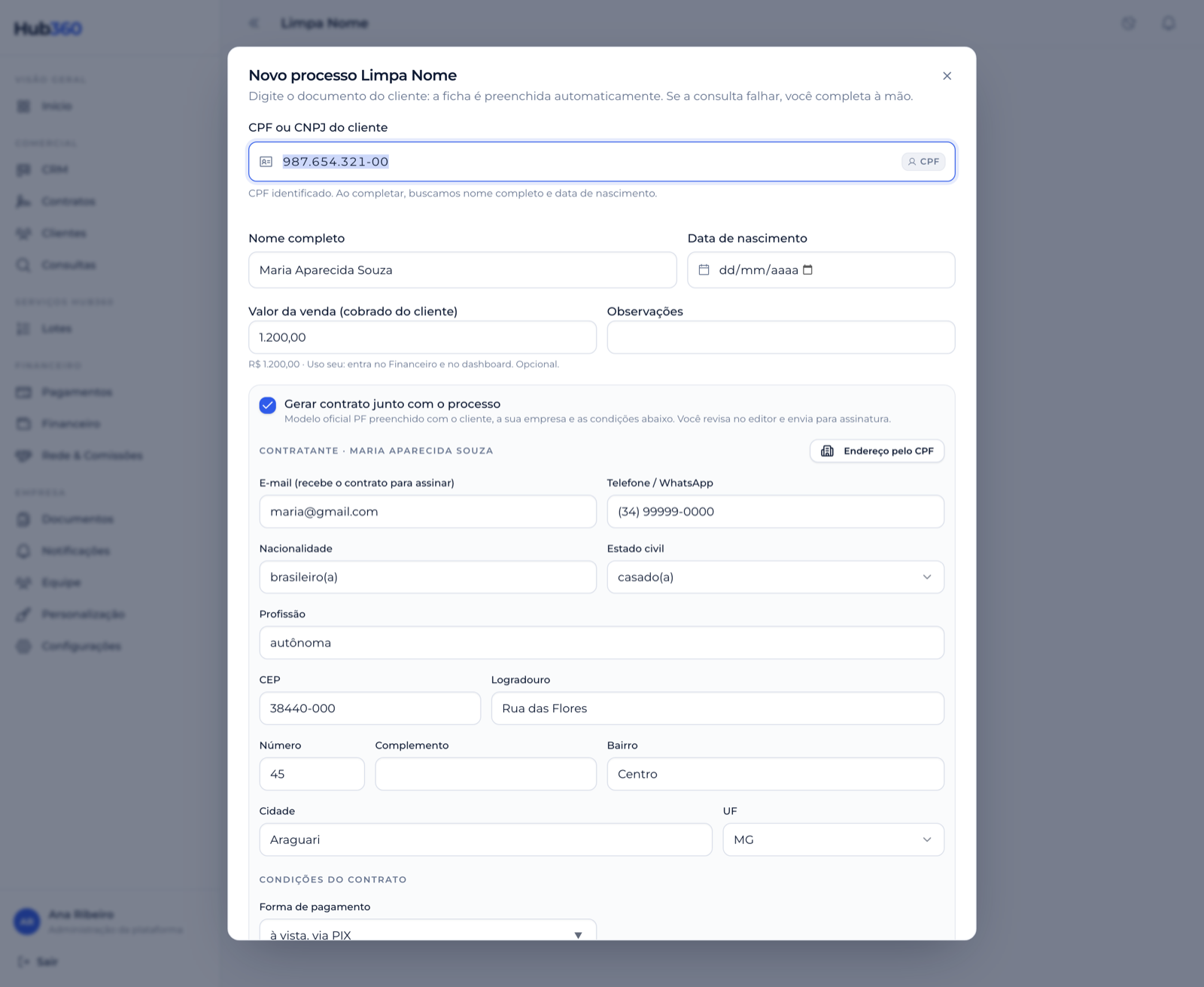The width and height of the screenshot is (1204, 987).
Task: Open Contratos in the sidebar
Action: (68, 202)
